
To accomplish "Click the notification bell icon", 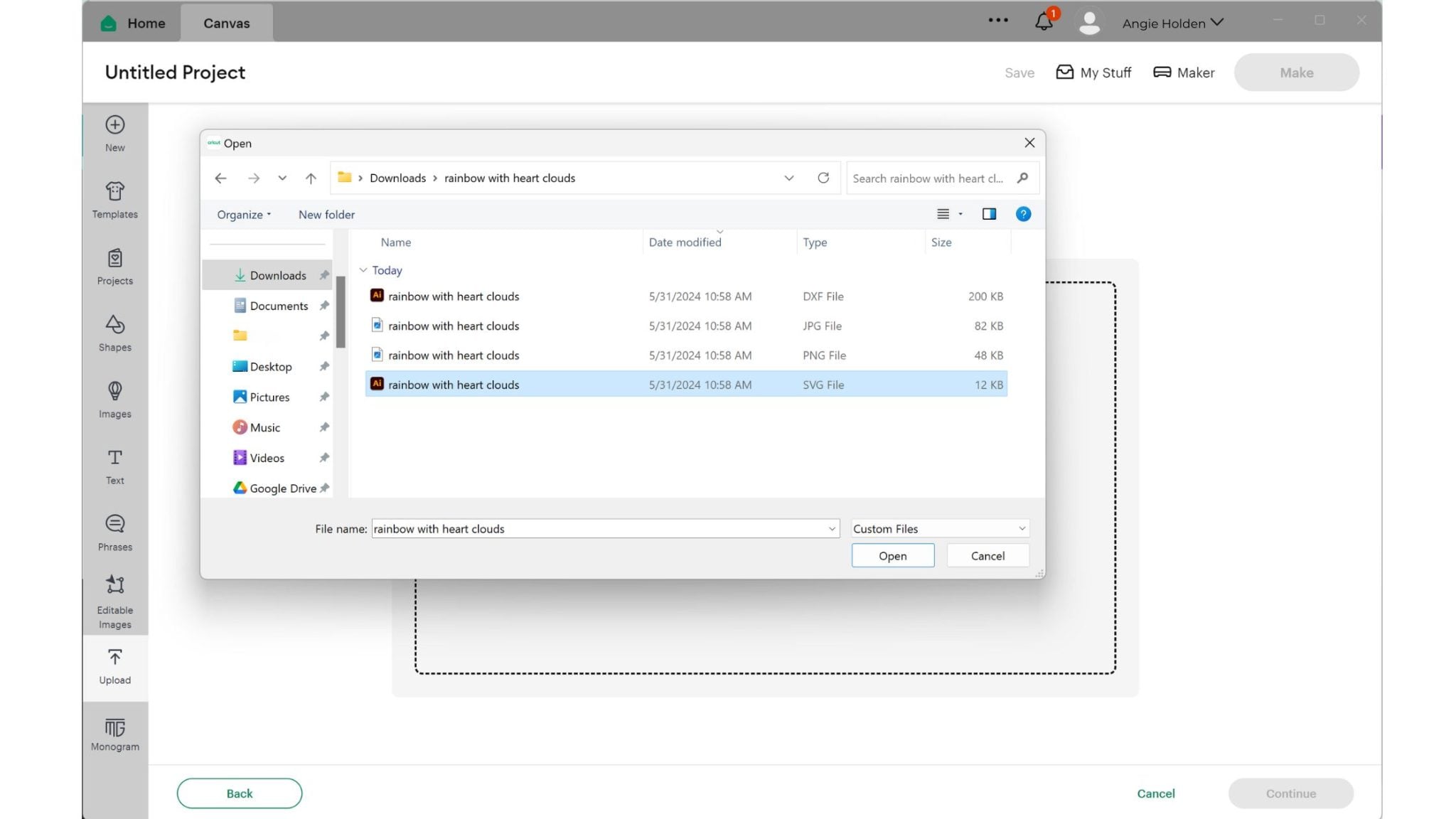I will click(1043, 22).
